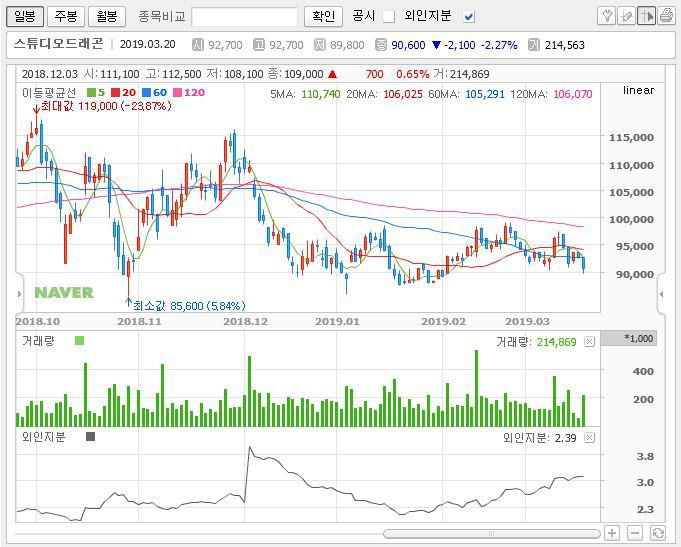Click the 2018.12 date axis label
Screen dimensions: 681x547
click(x=245, y=322)
